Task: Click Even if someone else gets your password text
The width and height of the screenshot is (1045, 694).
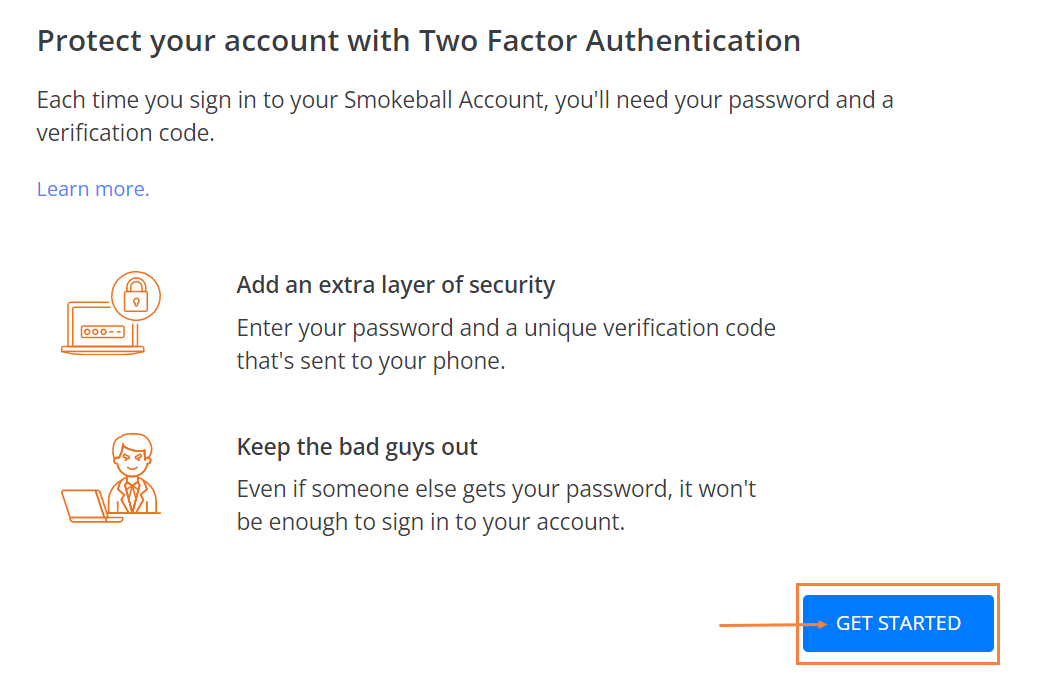Action: pos(497,489)
